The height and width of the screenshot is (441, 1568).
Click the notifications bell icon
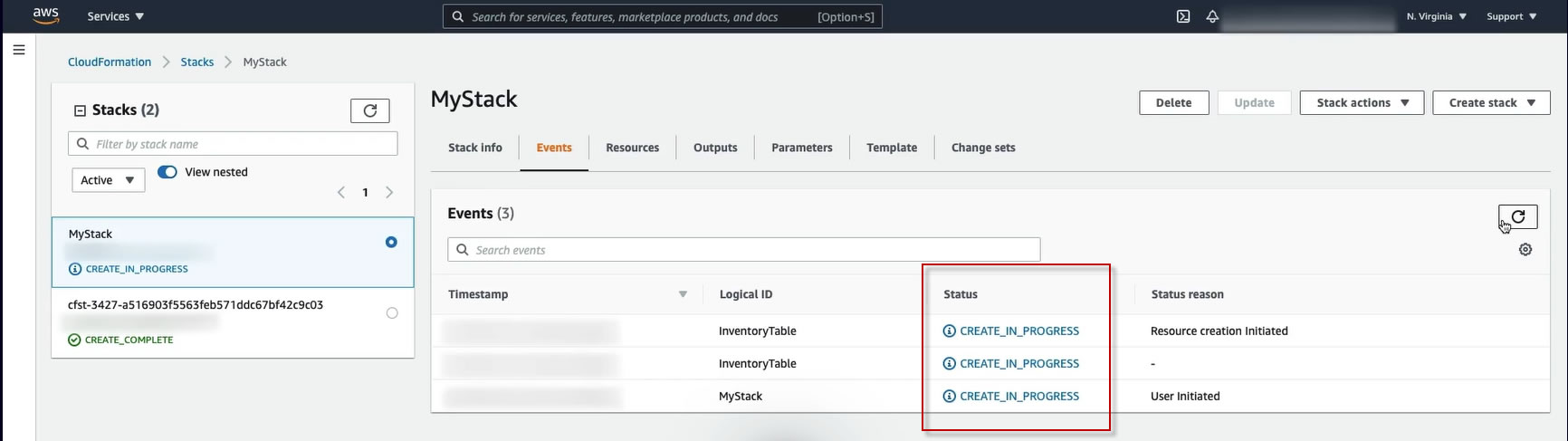pos(1212,16)
